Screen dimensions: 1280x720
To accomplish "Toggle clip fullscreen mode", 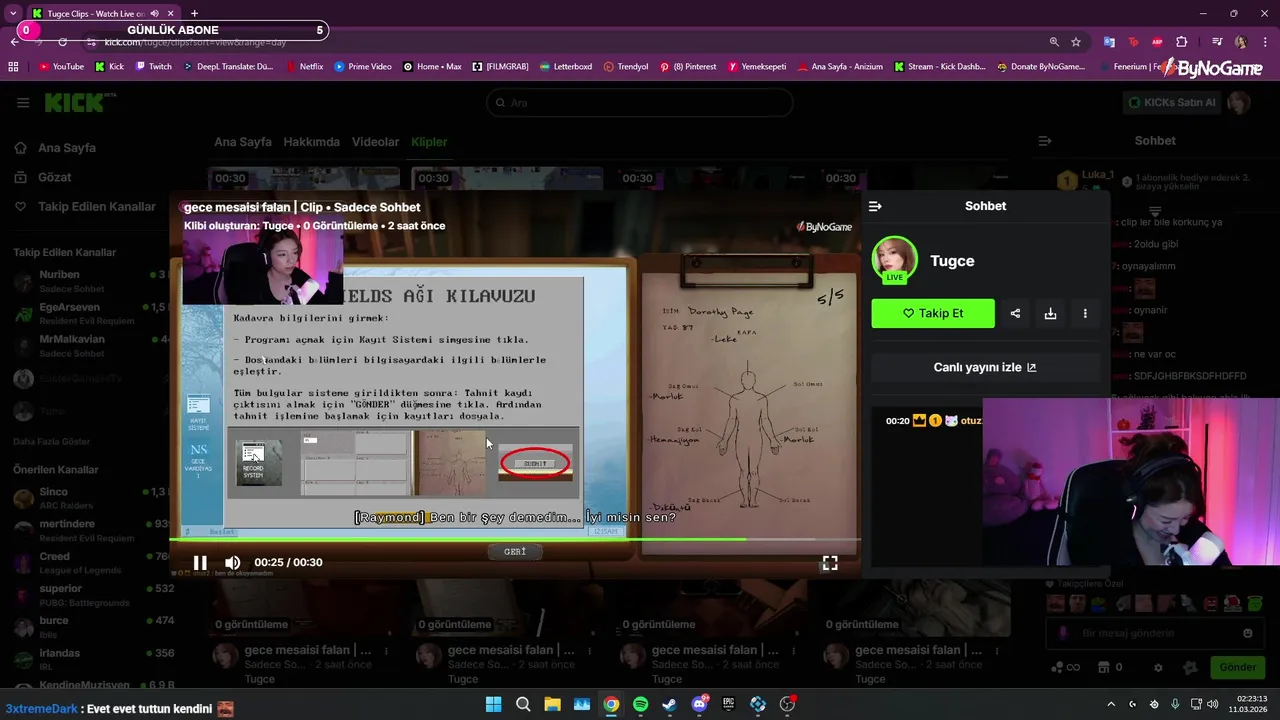I will pyautogui.click(x=830, y=563).
